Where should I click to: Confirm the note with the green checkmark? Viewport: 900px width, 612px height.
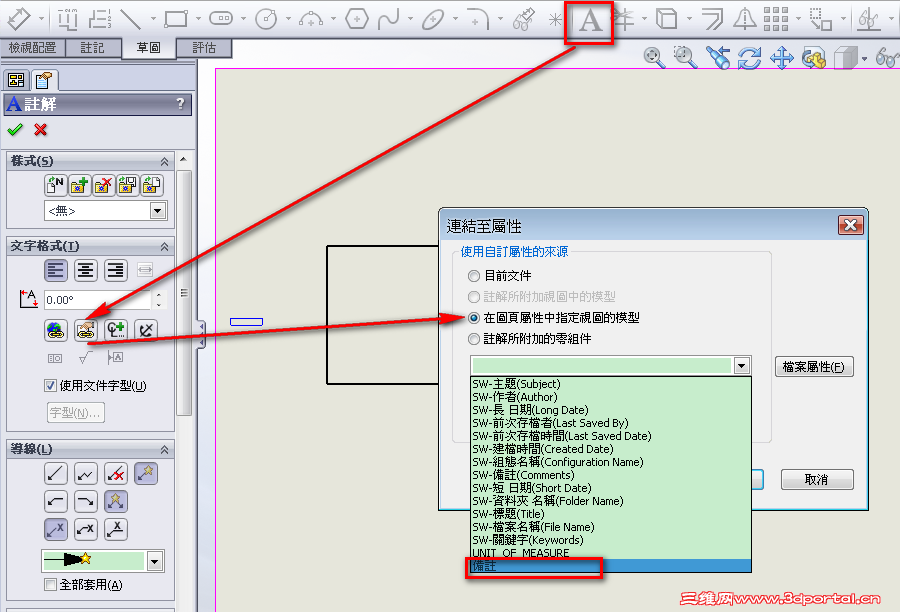pos(15,129)
